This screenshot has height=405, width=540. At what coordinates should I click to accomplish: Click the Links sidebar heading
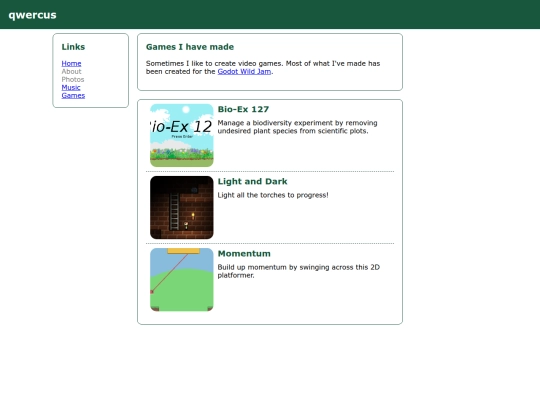[73, 47]
